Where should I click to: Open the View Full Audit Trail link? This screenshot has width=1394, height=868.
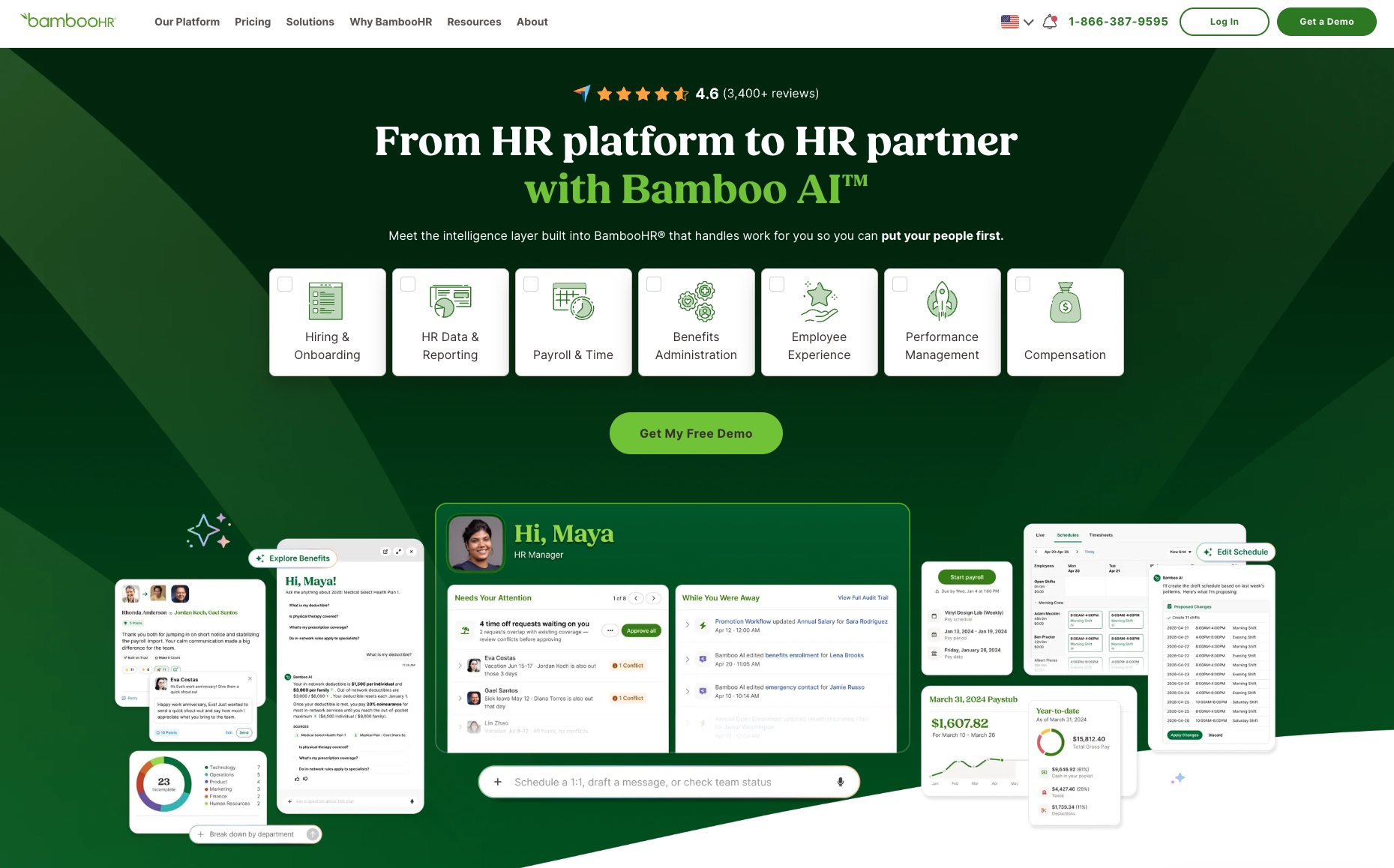click(x=862, y=598)
